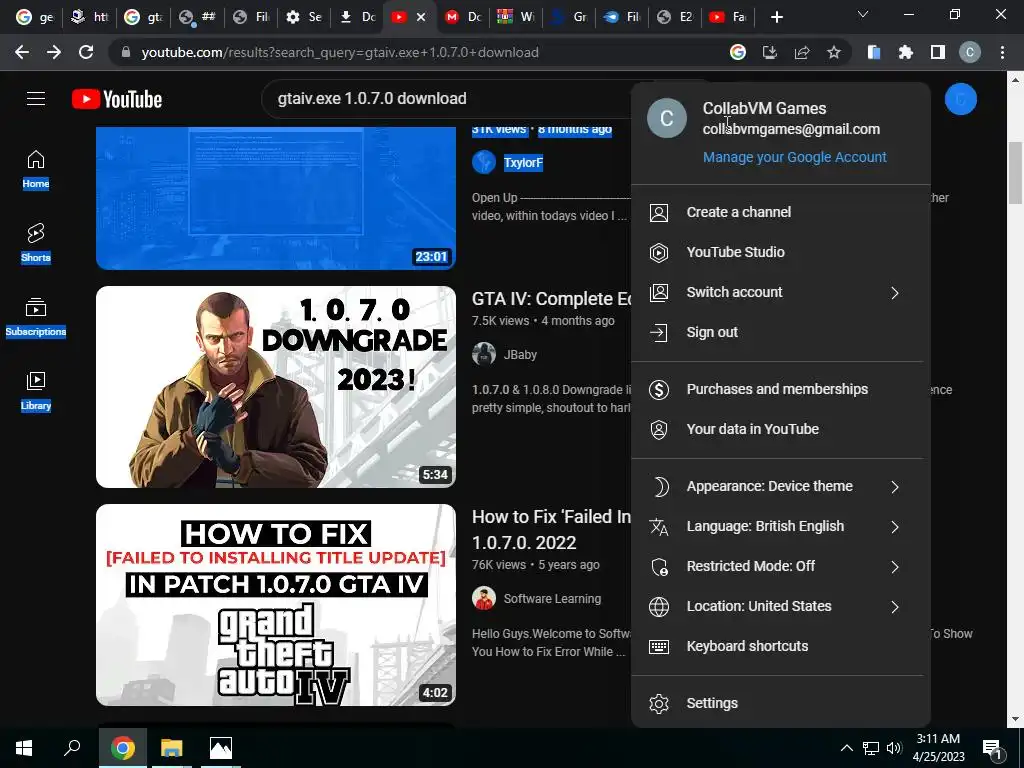Click the Create a channel icon
This screenshot has height=768, width=1024.
659,212
